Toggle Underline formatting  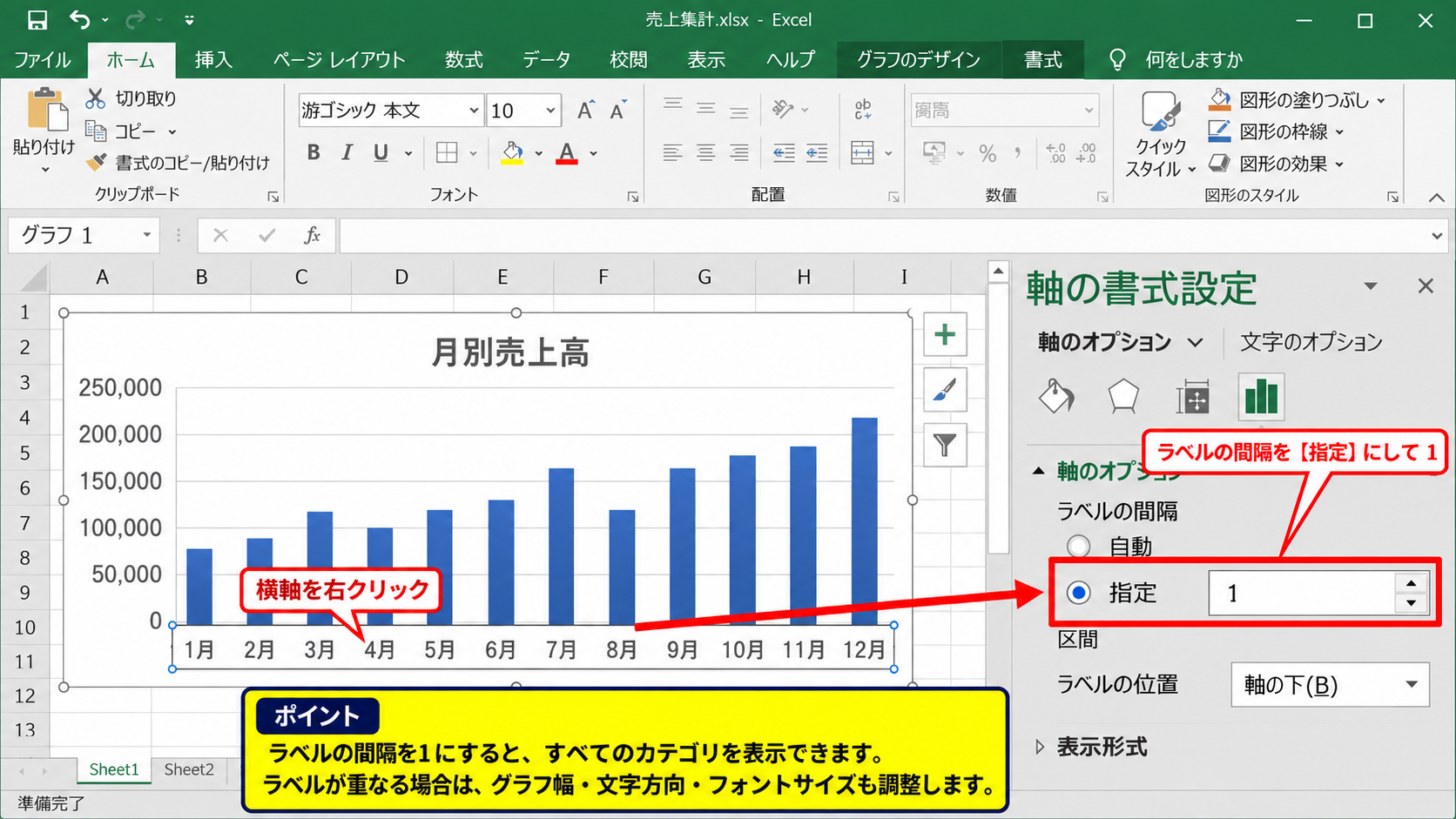pos(381,153)
